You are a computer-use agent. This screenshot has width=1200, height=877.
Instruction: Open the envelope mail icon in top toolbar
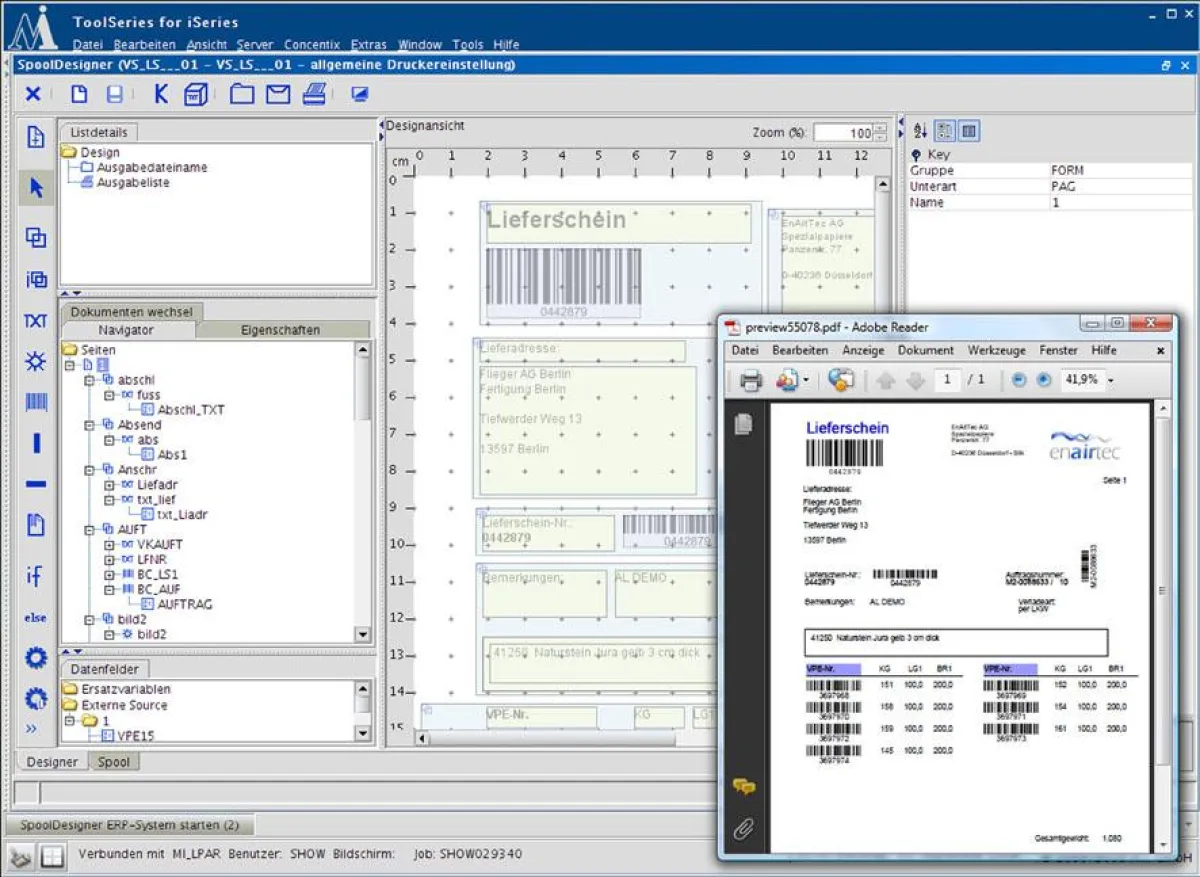coord(277,93)
